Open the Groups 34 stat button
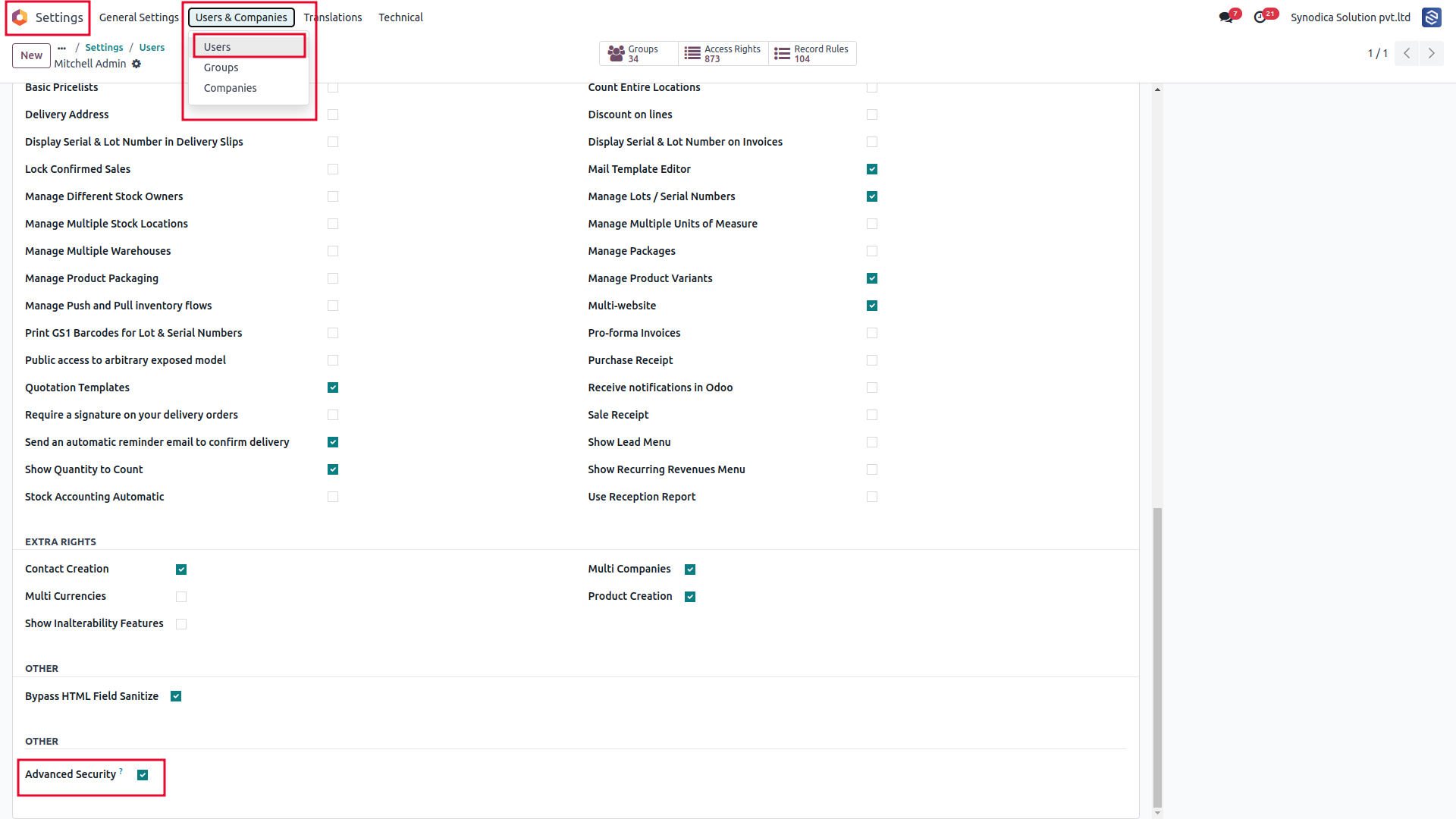 pyautogui.click(x=639, y=53)
